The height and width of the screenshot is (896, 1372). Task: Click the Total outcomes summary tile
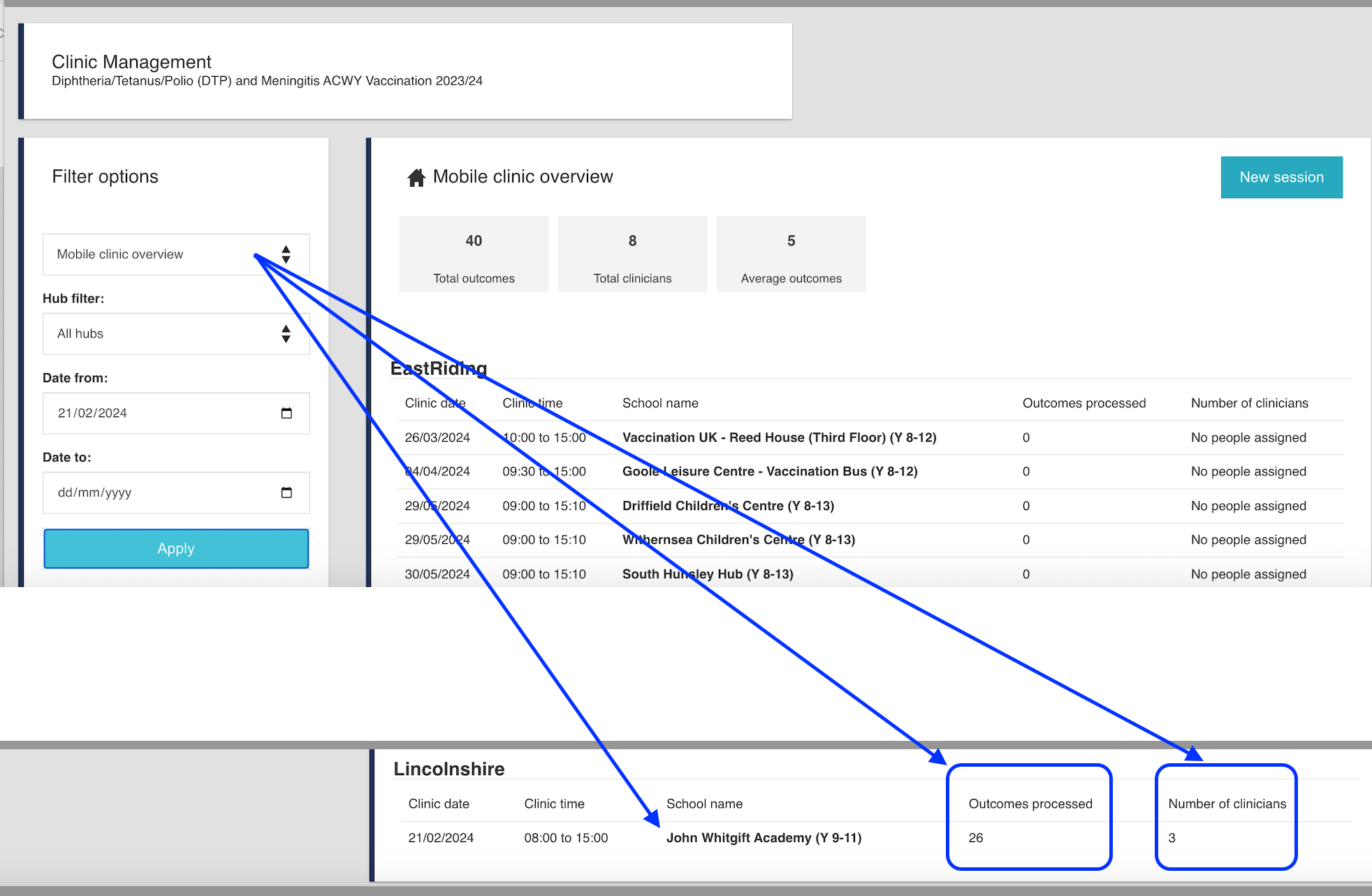coord(474,254)
